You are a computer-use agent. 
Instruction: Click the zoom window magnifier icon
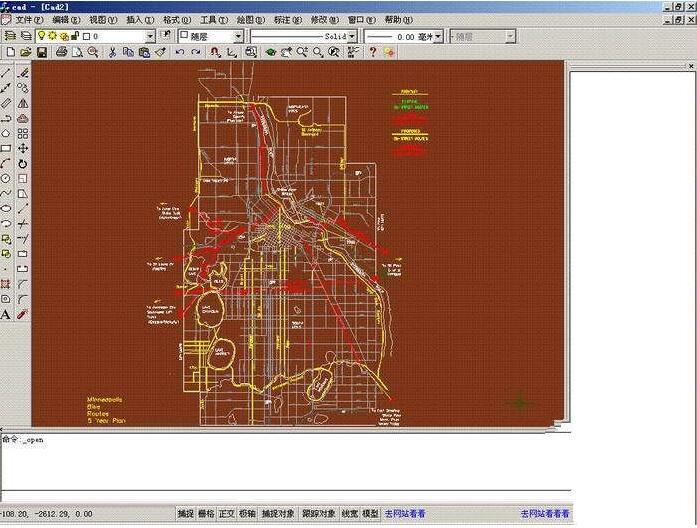[318, 52]
